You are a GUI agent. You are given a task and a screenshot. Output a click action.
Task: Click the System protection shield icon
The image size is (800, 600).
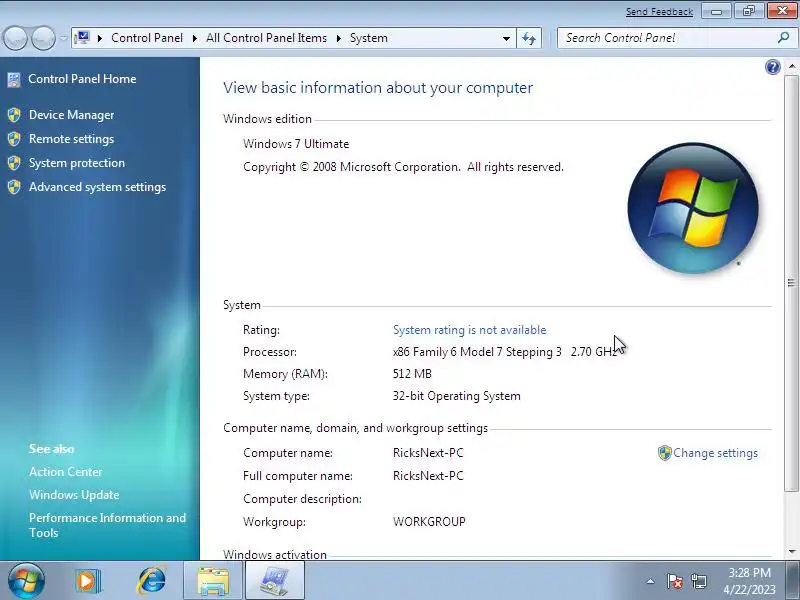(14, 163)
